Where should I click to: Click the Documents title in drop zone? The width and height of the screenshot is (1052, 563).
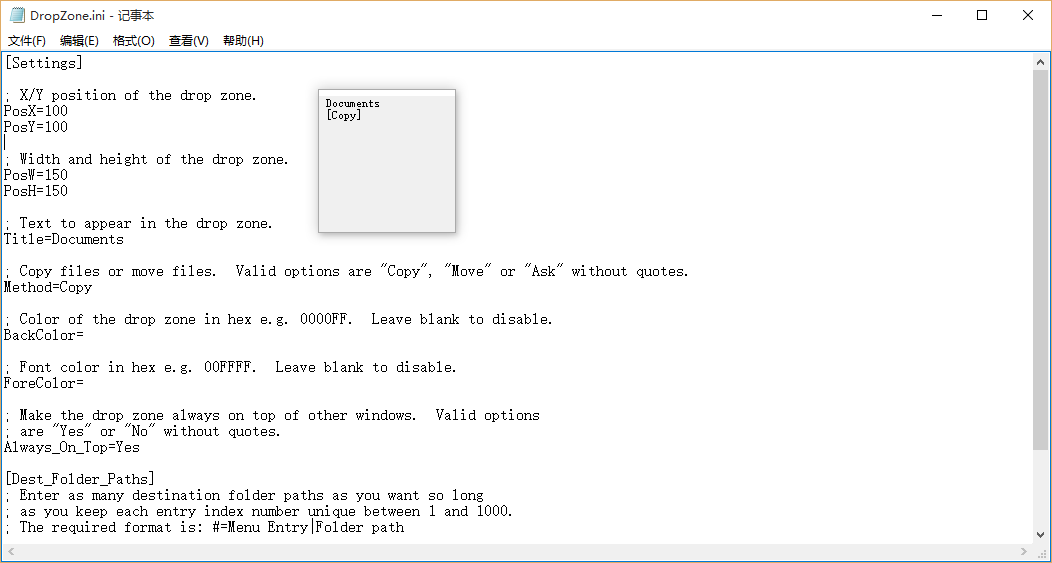click(x=352, y=103)
